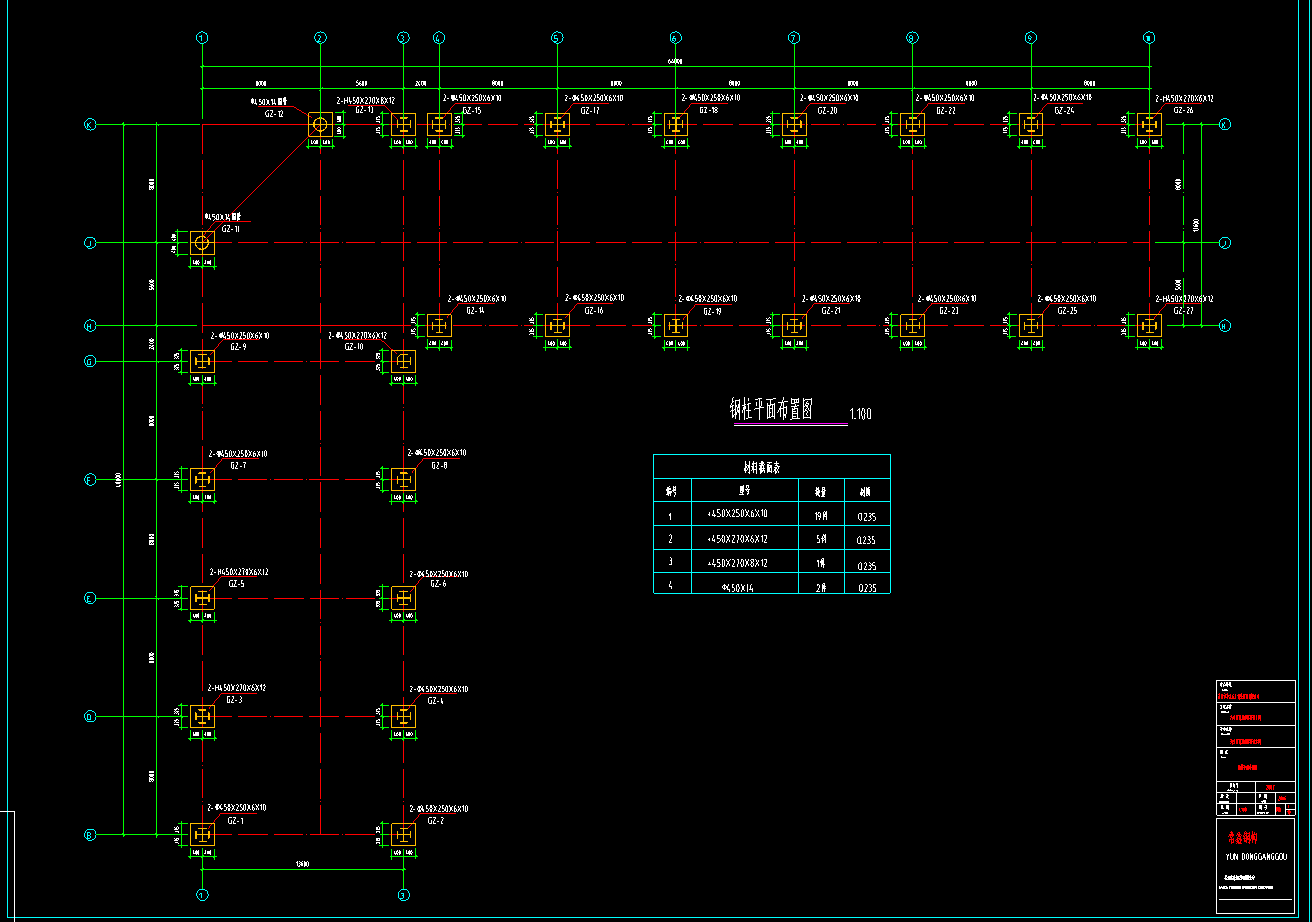
Task: Select the GZ-14 column symbol
Action: [439, 326]
